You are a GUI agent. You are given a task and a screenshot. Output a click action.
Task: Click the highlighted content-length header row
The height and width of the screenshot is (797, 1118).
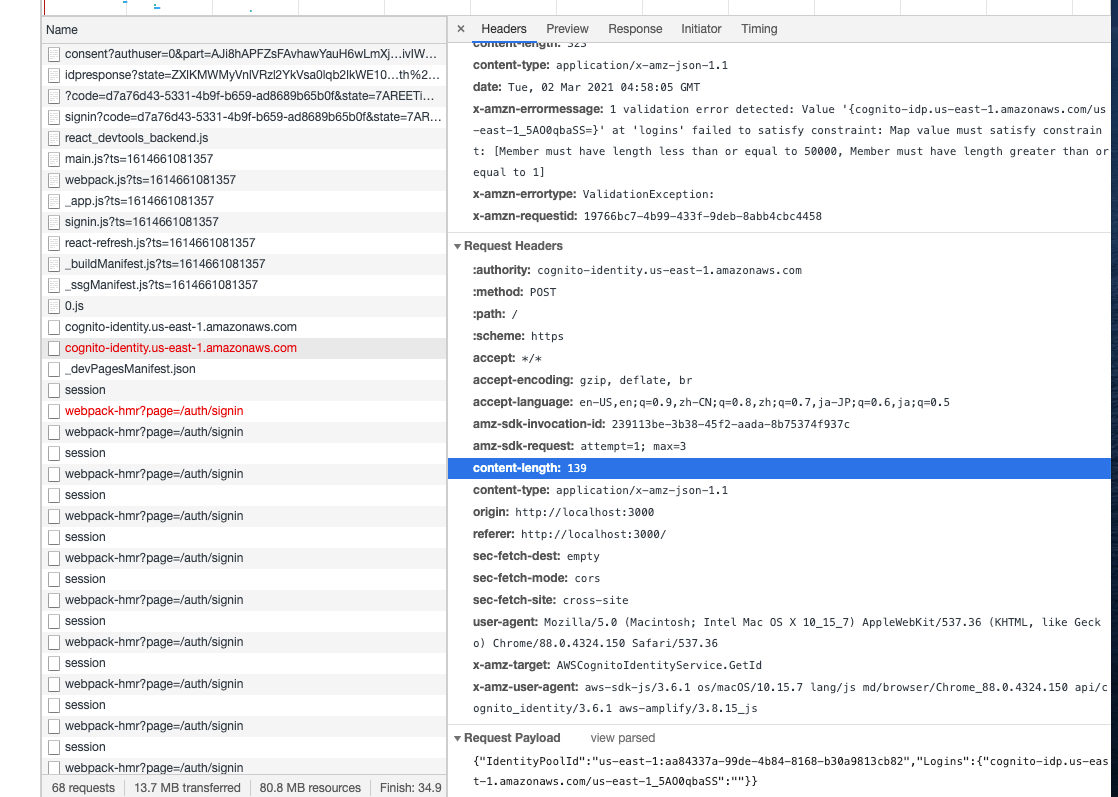pos(520,468)
